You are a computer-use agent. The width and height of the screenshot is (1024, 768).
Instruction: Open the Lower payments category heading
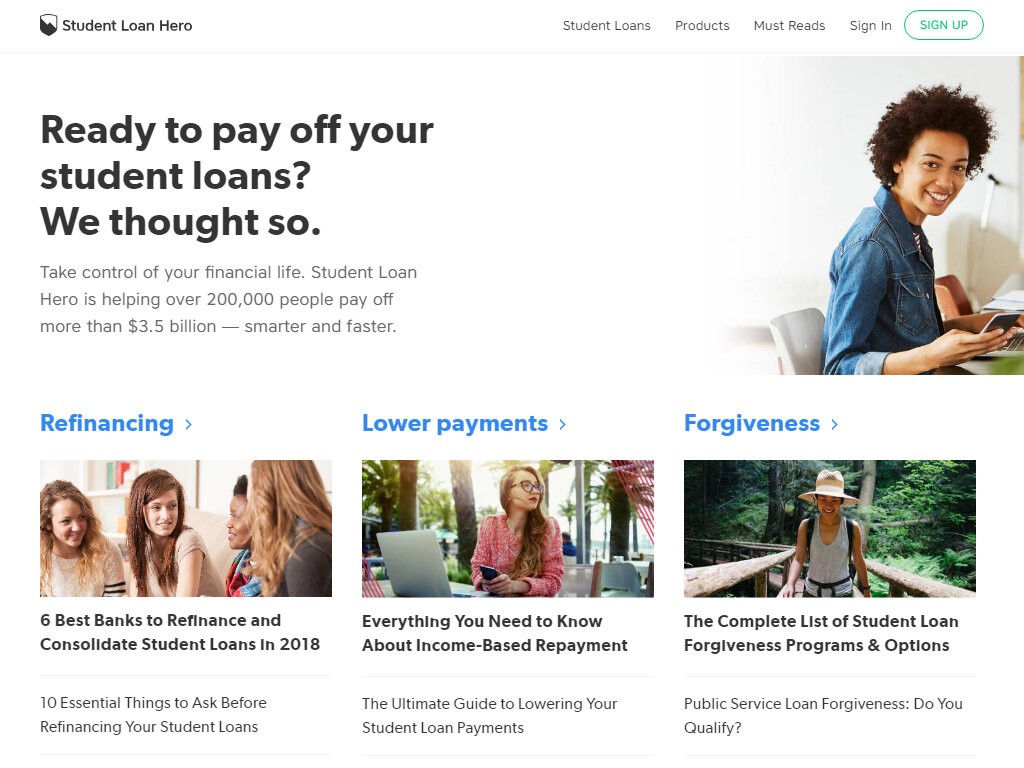(455, 423)
